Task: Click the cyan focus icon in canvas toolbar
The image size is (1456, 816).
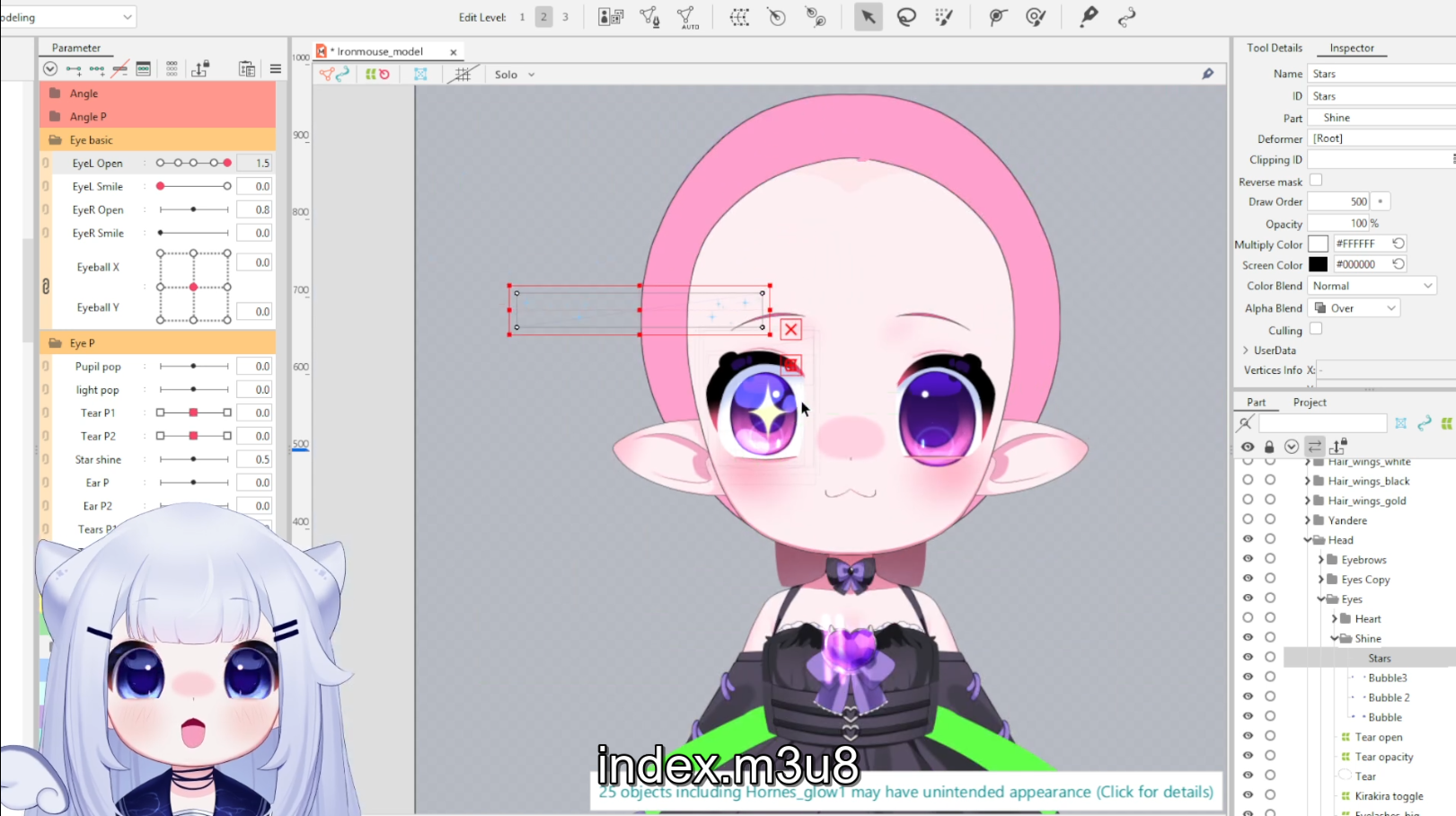Action: (x=420, y=75)
